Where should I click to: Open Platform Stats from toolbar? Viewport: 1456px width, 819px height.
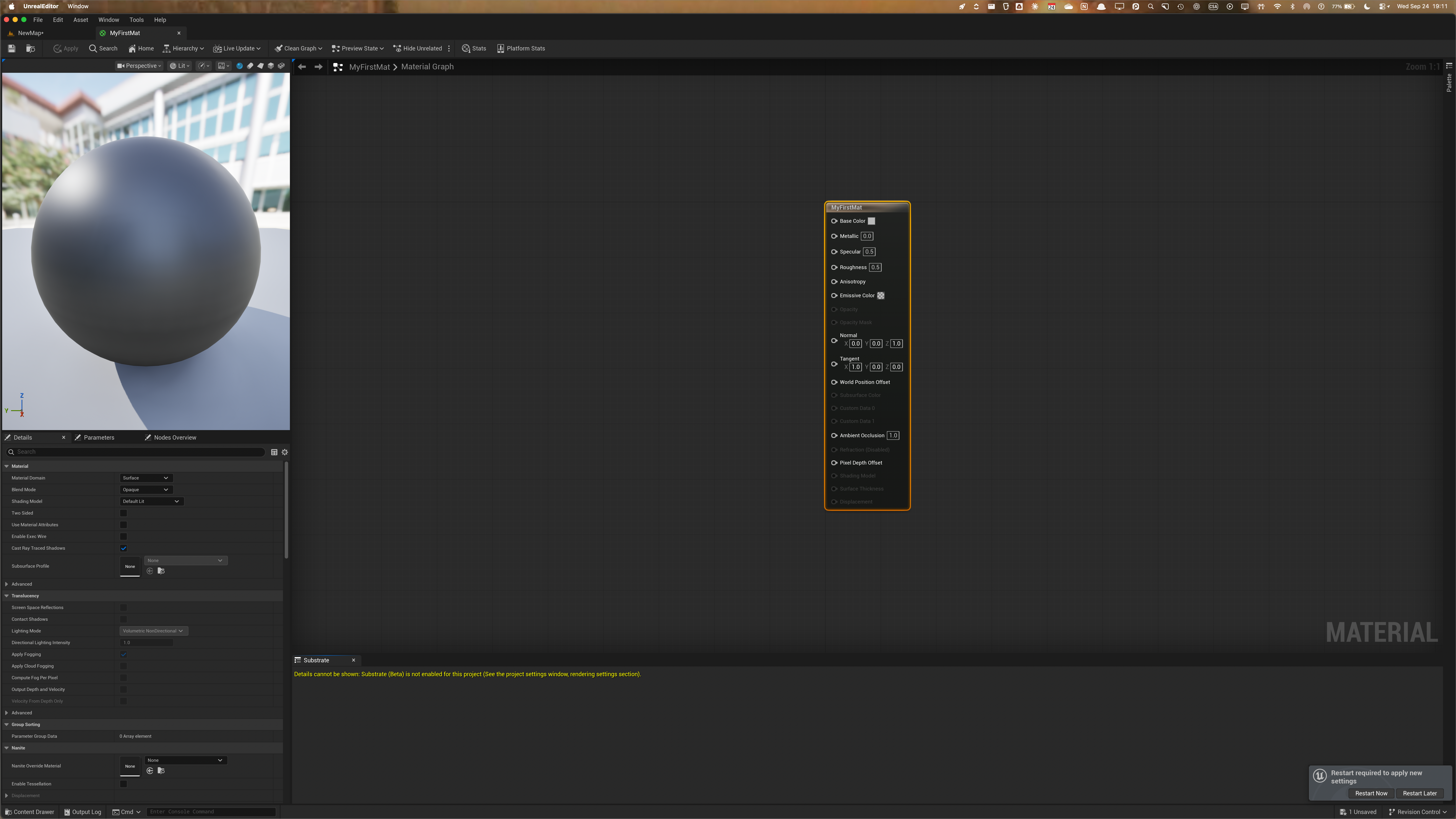click(x=521, y=49)
